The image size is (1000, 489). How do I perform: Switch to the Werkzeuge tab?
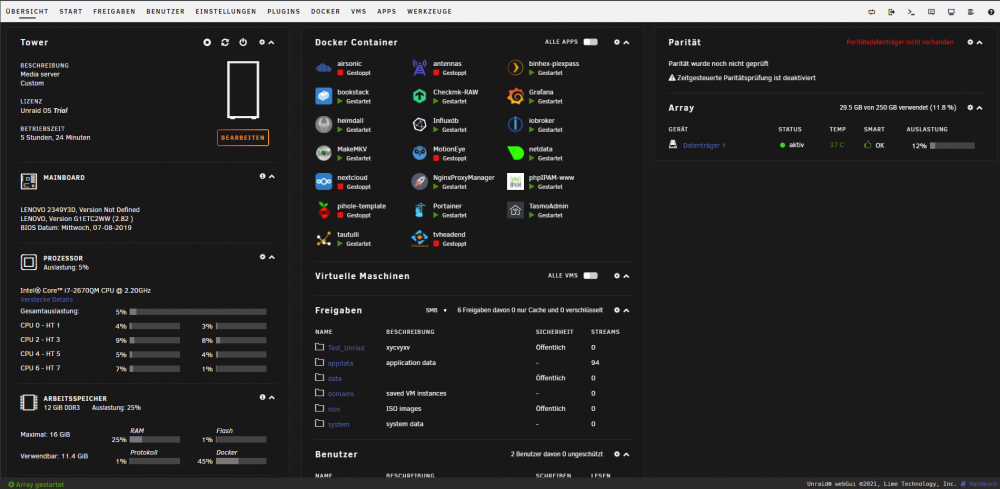(429, 11)
